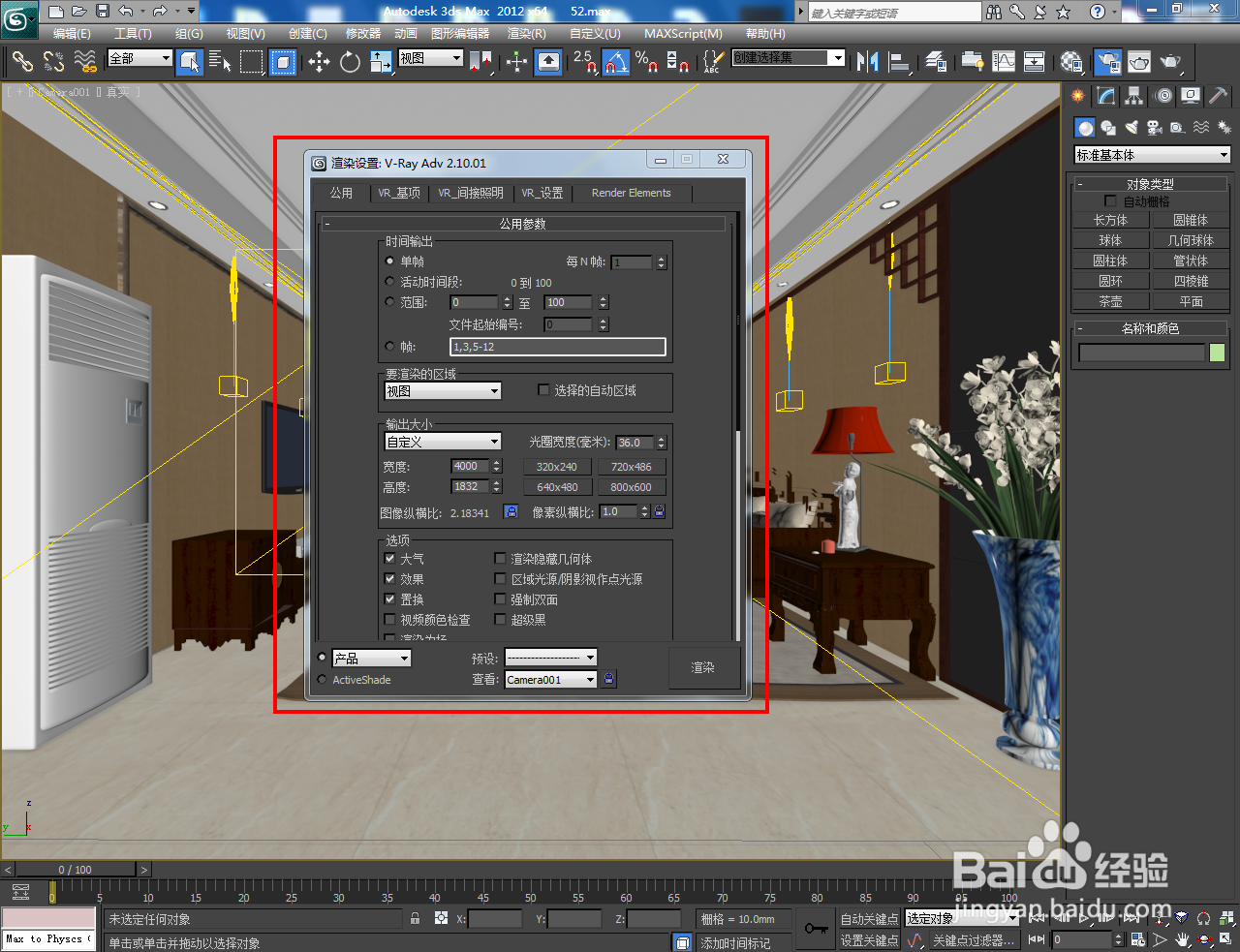1240x952 pixels.
Task: Click the 渲染 render button
Action: click(x=703, y=668)
